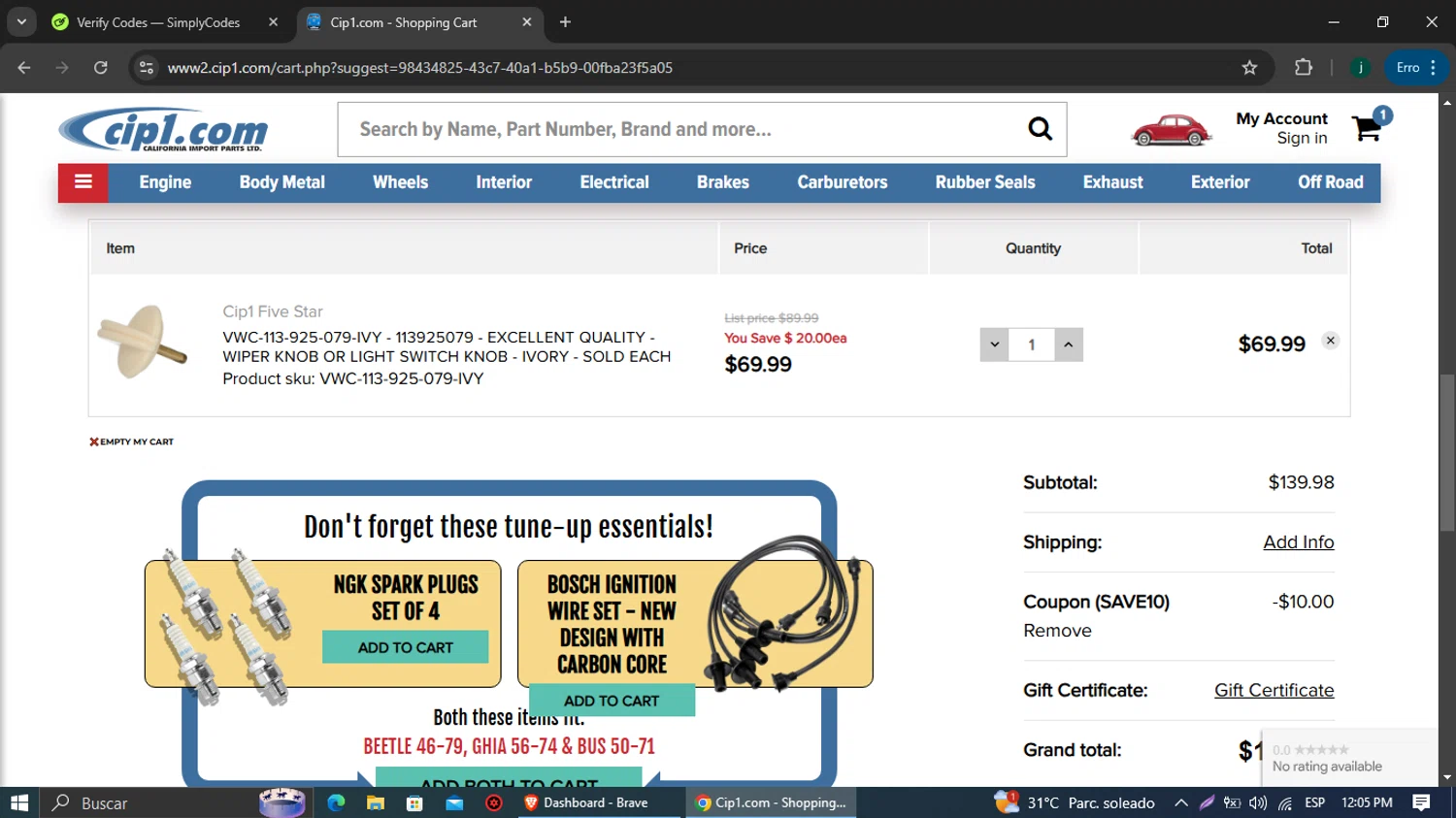Open the Rubber Seals category
The width and height of the screenshot is (1456, 818).
tap(985, 182)
